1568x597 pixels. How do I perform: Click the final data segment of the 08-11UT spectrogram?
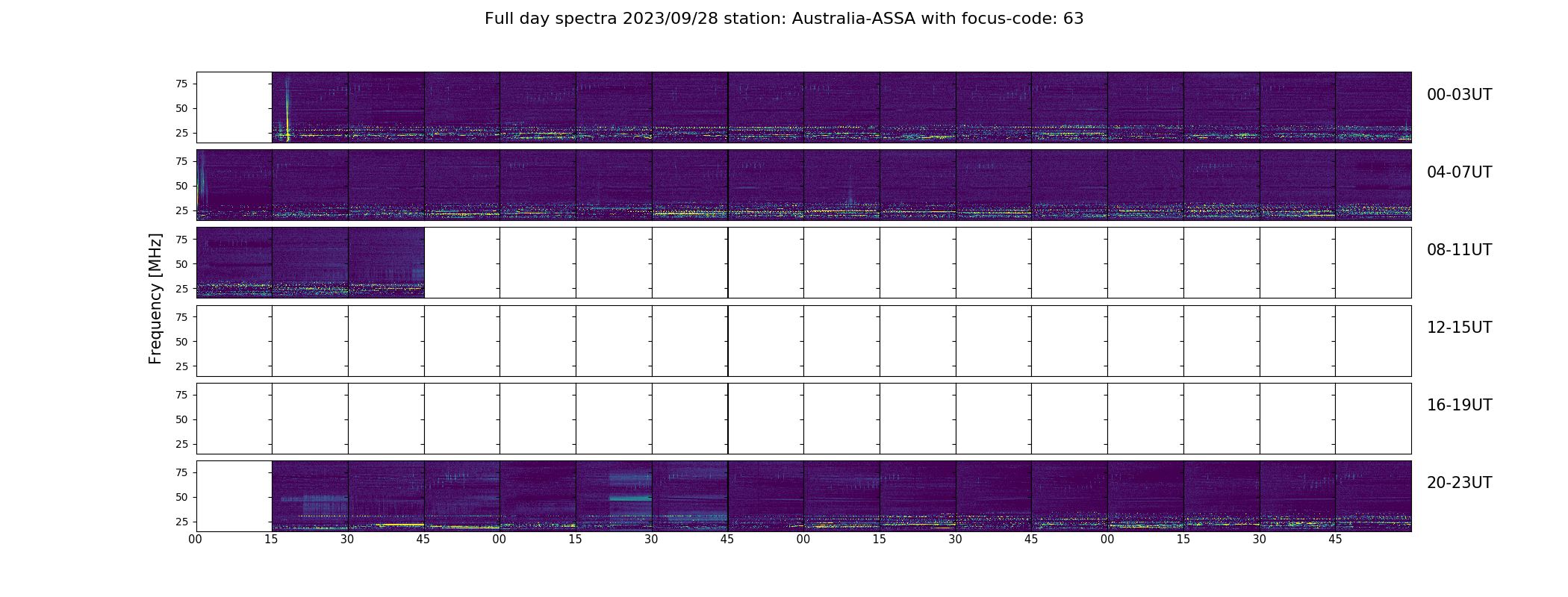386,263
